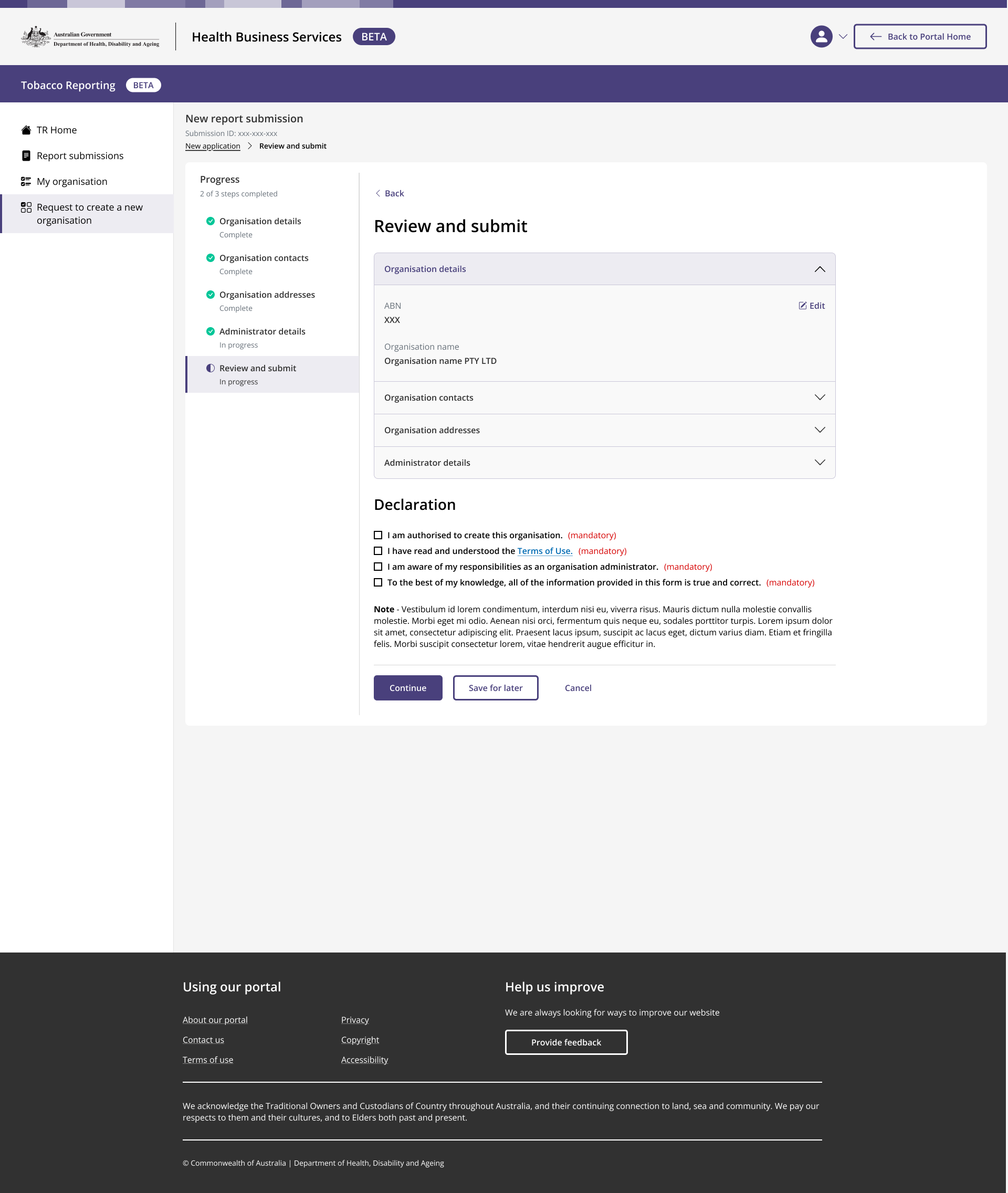Click green check icon for Organisation details step
This screenshot has height=1193, width=1008.
pos(211,221)
